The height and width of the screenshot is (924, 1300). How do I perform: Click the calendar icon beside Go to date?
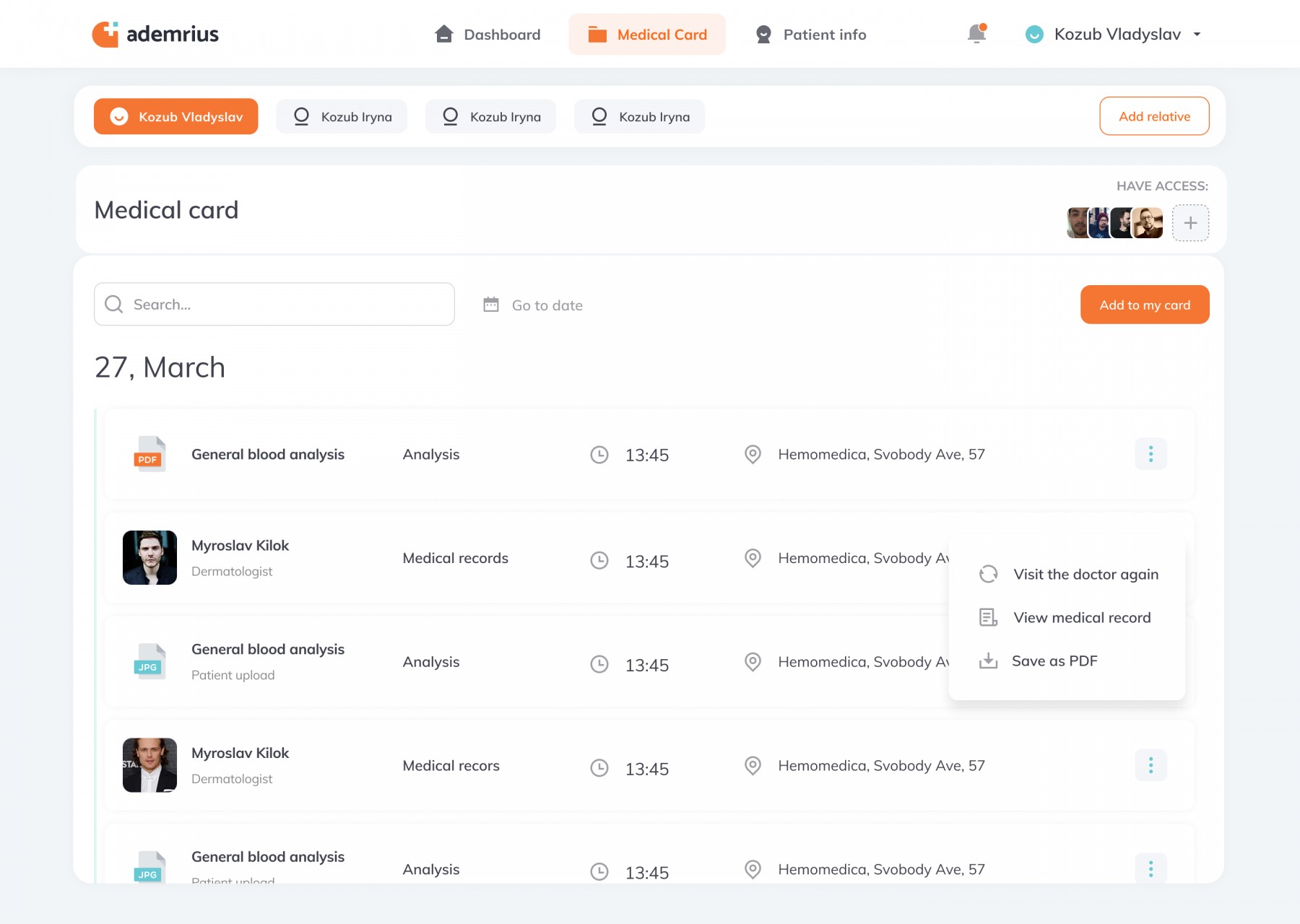click(491, 305)
